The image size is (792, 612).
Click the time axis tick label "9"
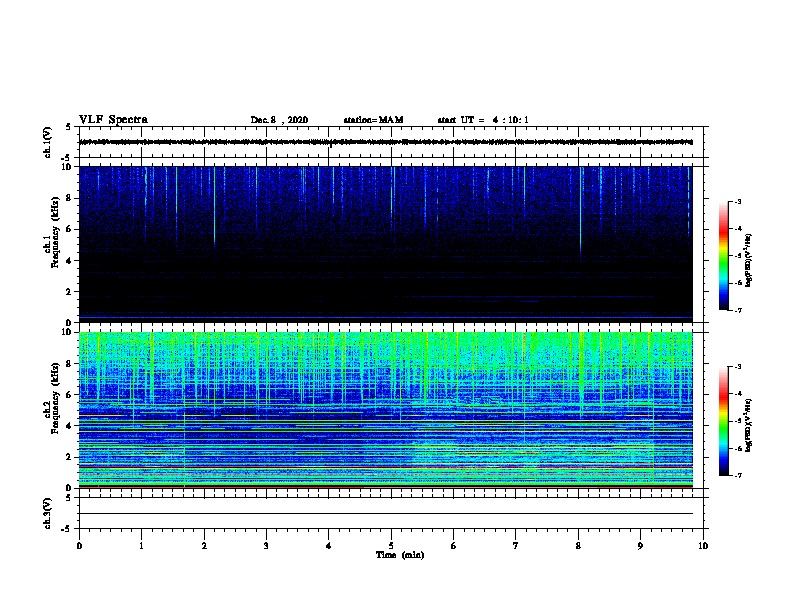(x=640, y=546)
